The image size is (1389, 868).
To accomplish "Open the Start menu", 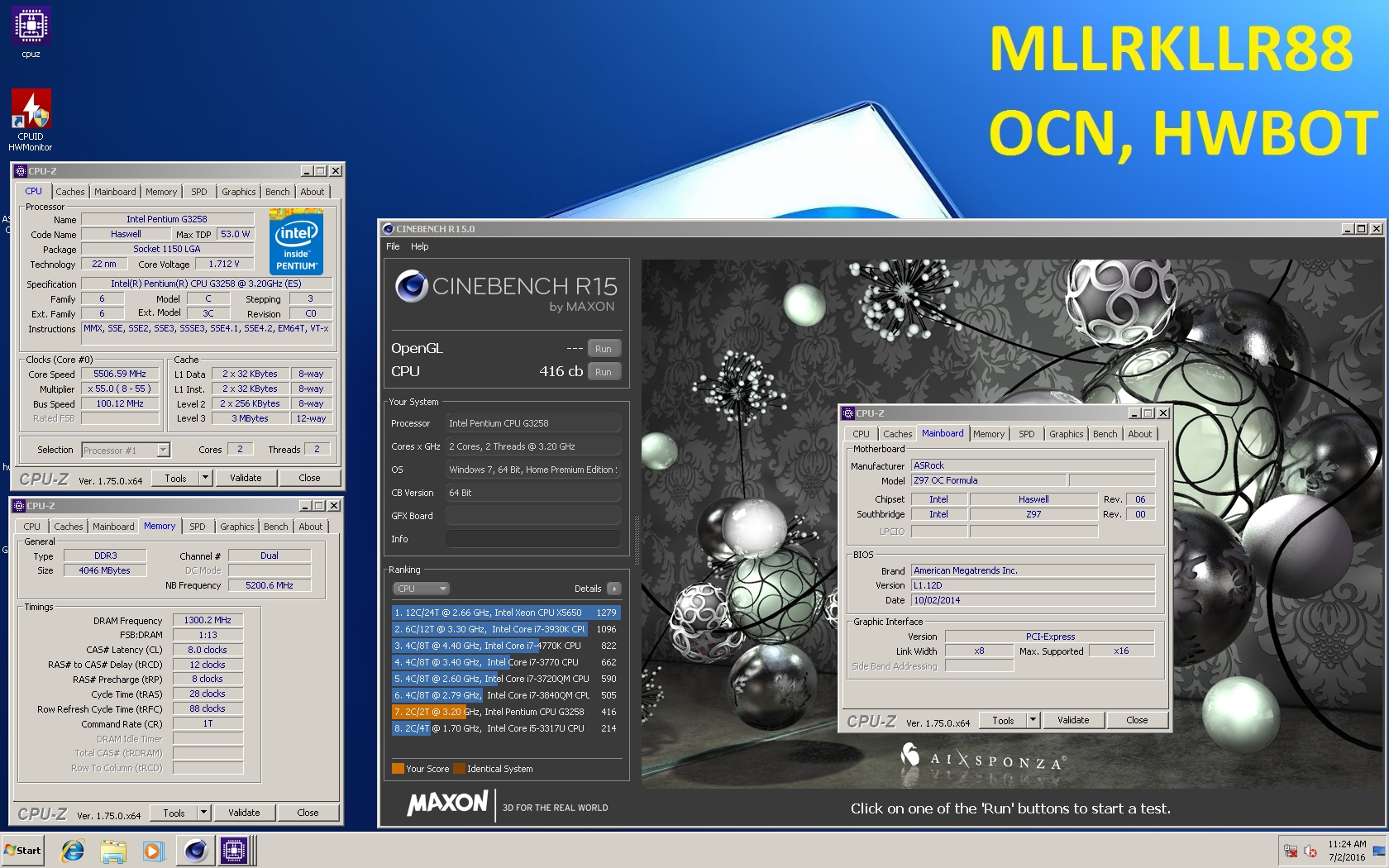I will 23,850.
